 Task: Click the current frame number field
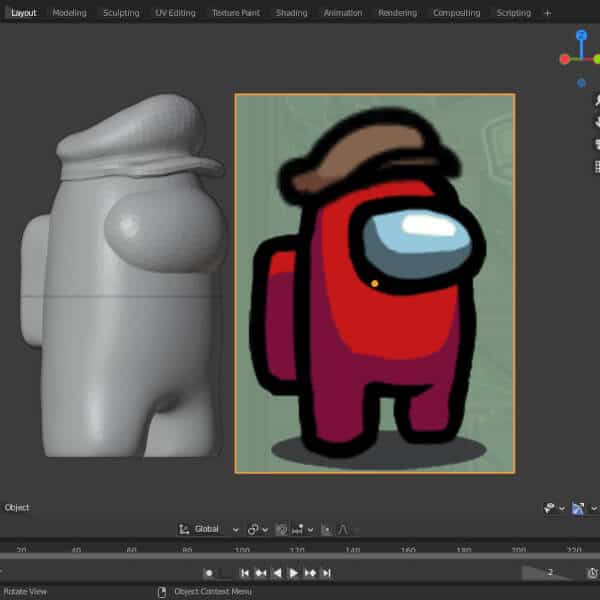click(549, 572)
